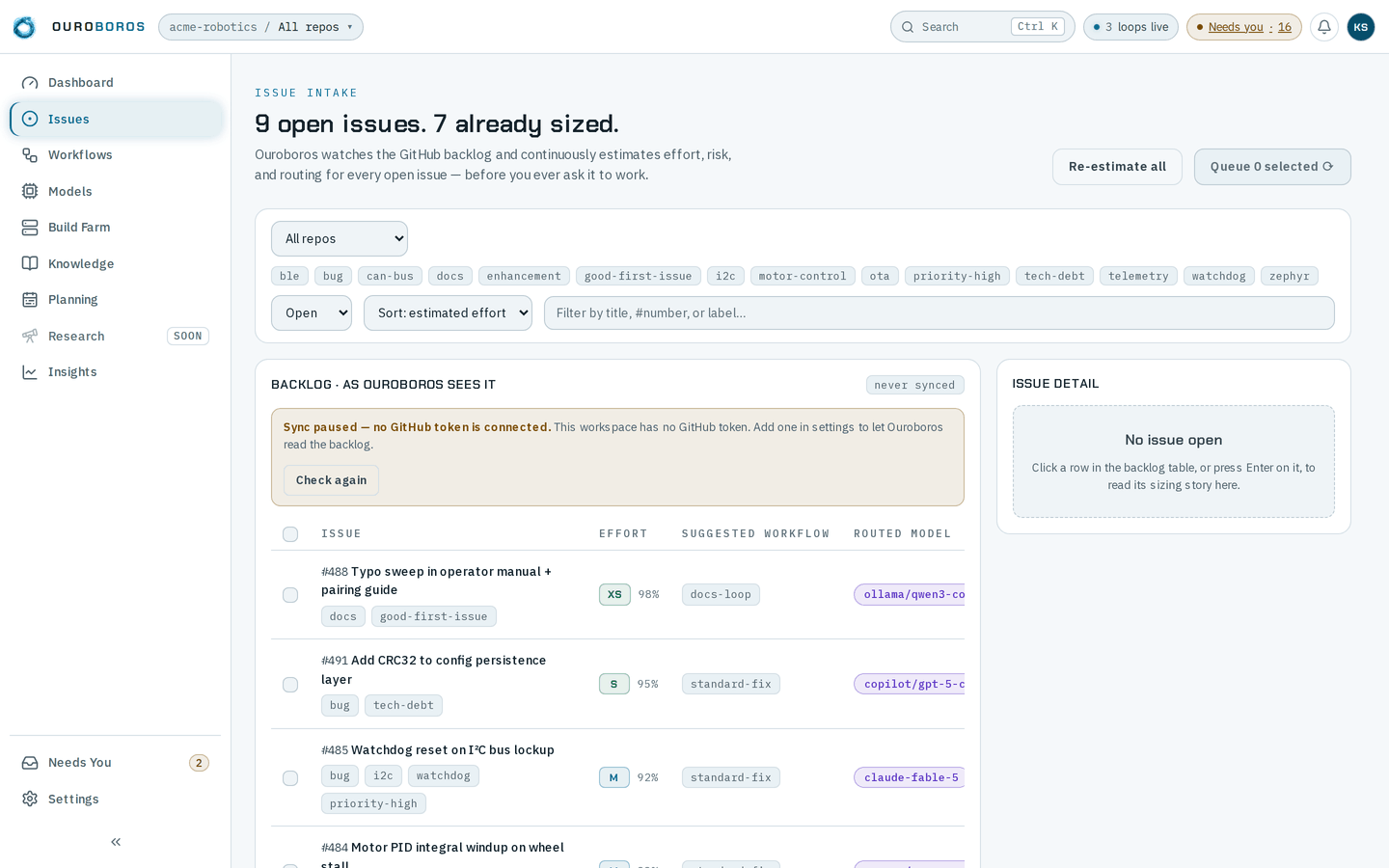1389x868 pixels.
Task: Click Queue 0 selected button
Action: point(1272,167)
